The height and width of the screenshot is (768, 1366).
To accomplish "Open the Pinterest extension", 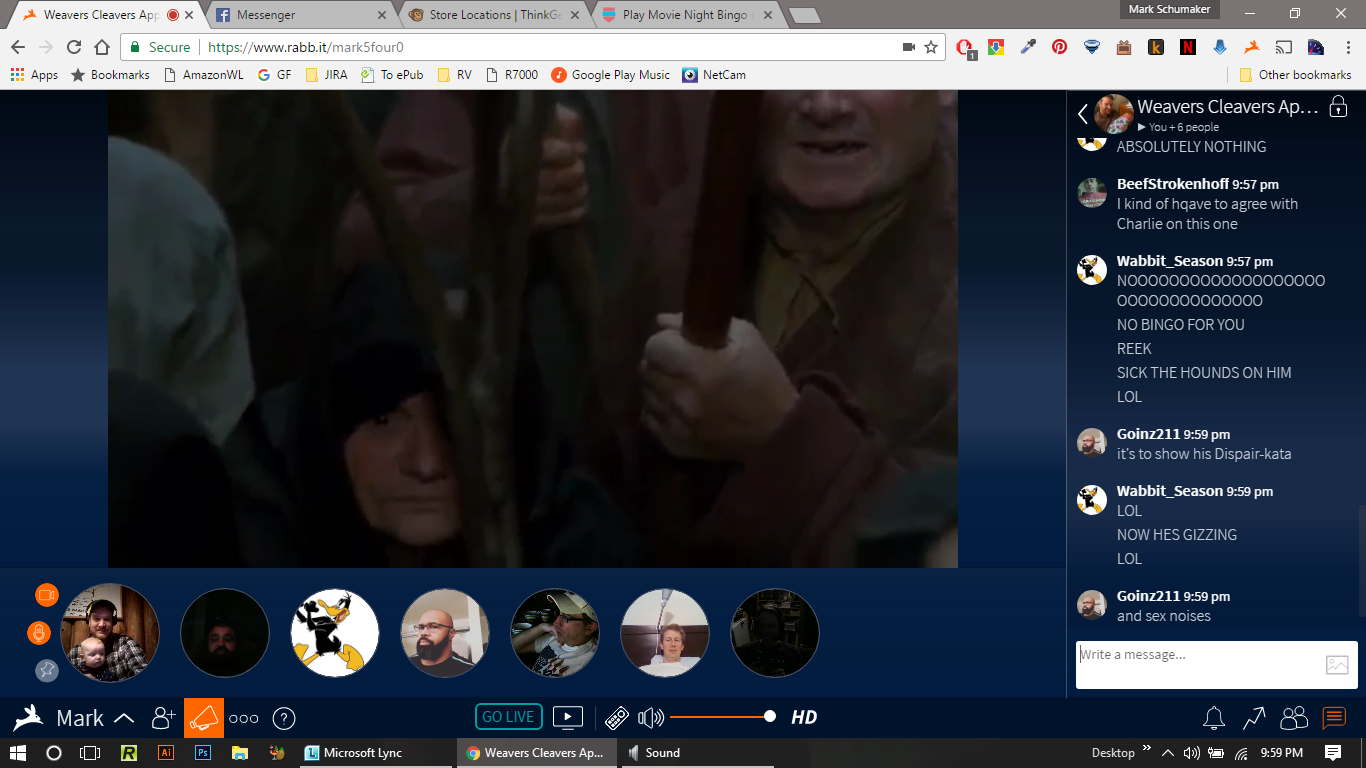I will pos(1059,47).
